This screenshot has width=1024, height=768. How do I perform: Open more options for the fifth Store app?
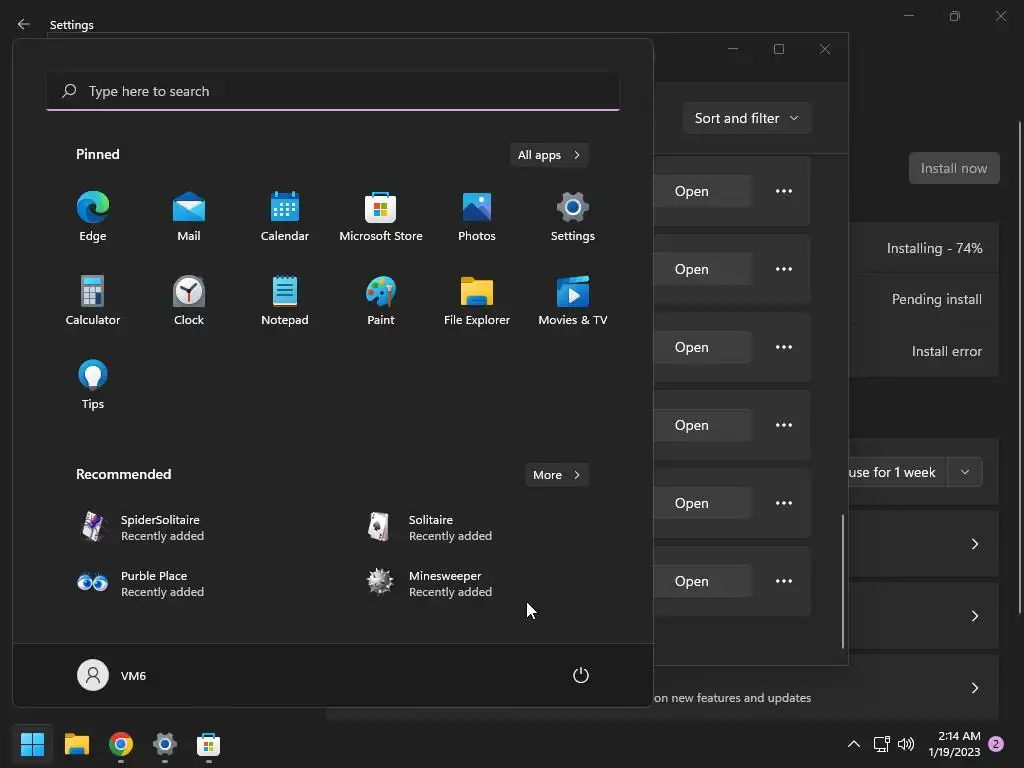784,504
